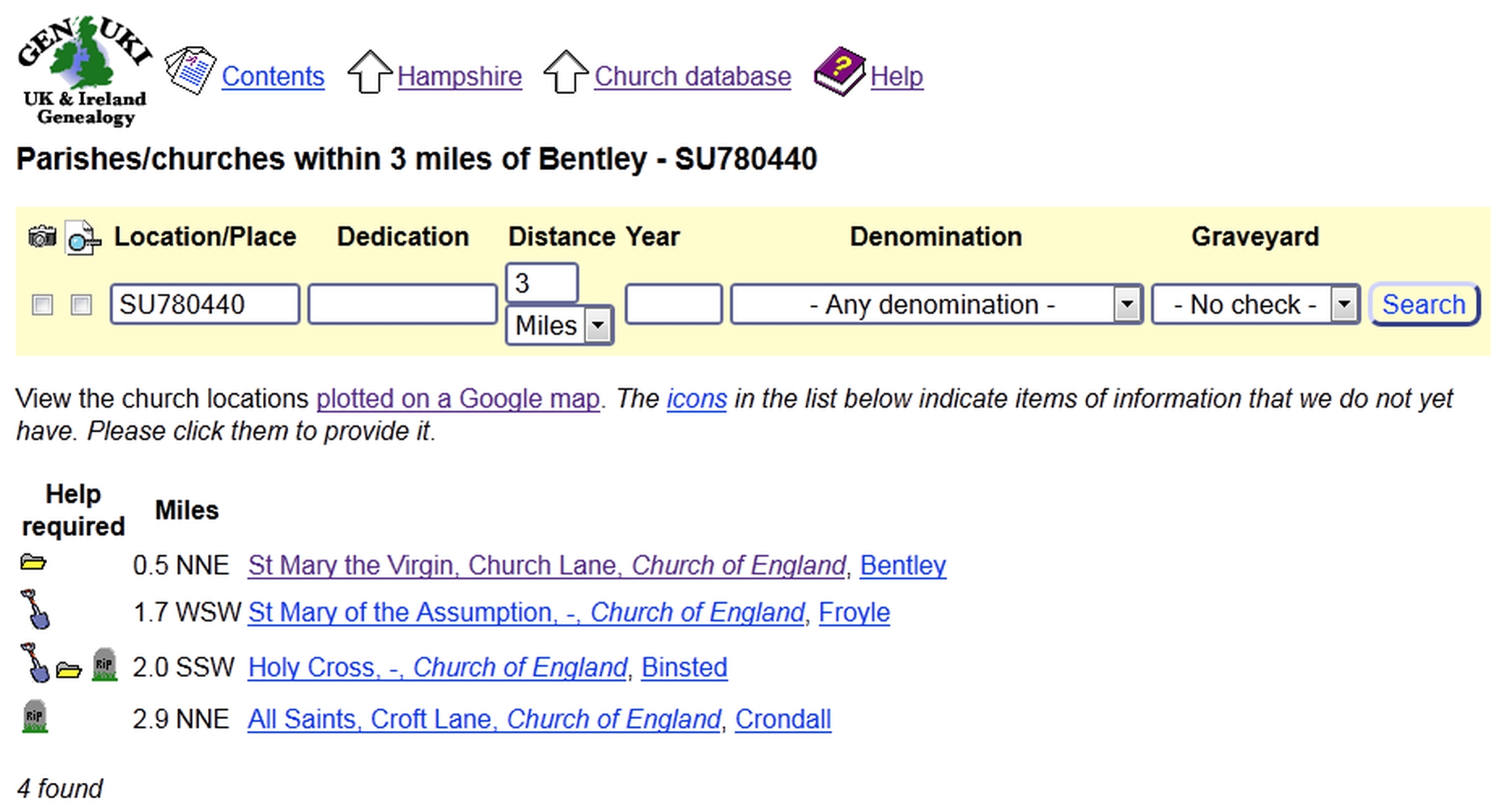
Task: Click the purple Help book icon
Action: [839, 71]
